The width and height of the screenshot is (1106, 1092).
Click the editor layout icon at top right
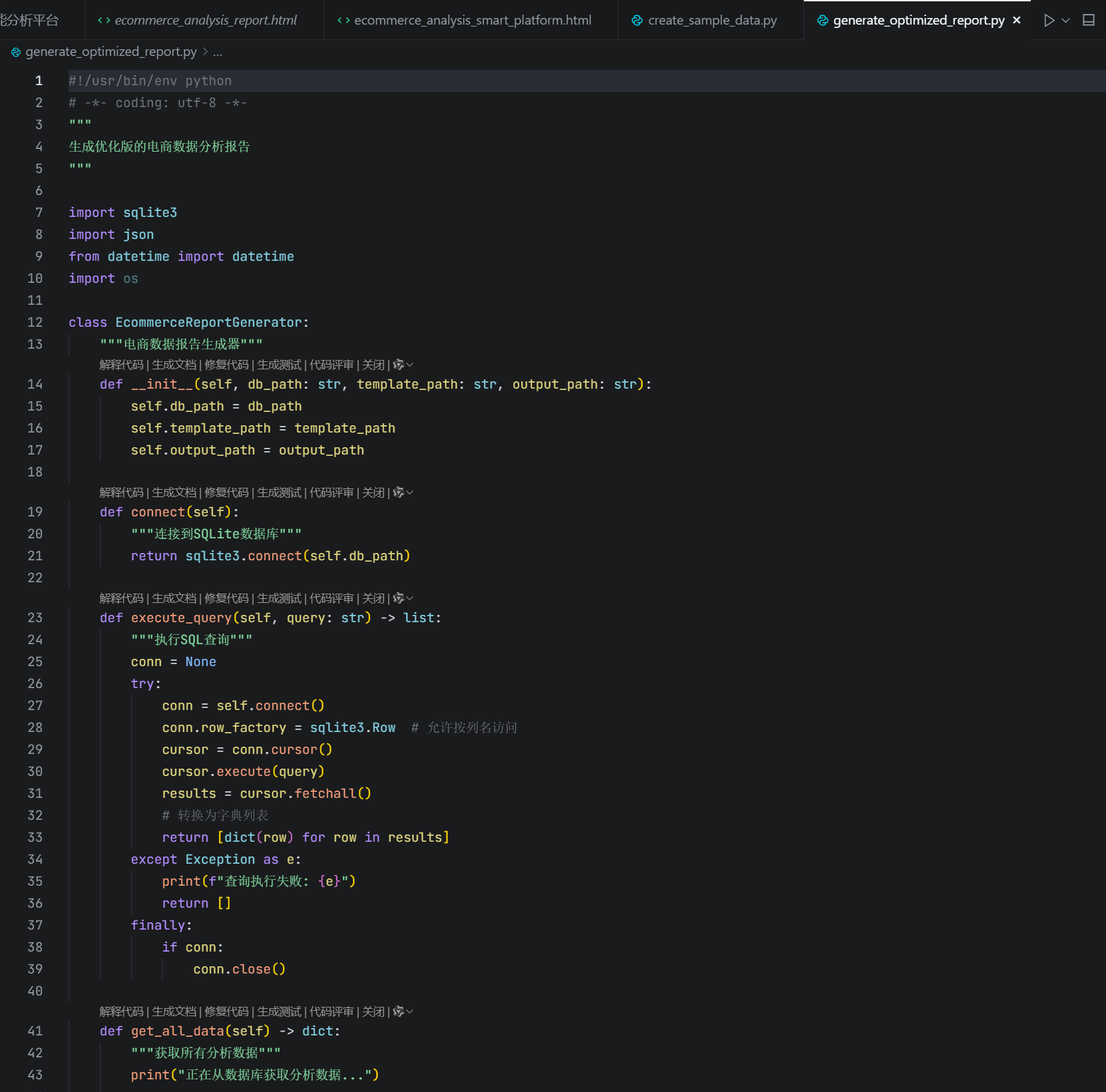point(1089,21)
